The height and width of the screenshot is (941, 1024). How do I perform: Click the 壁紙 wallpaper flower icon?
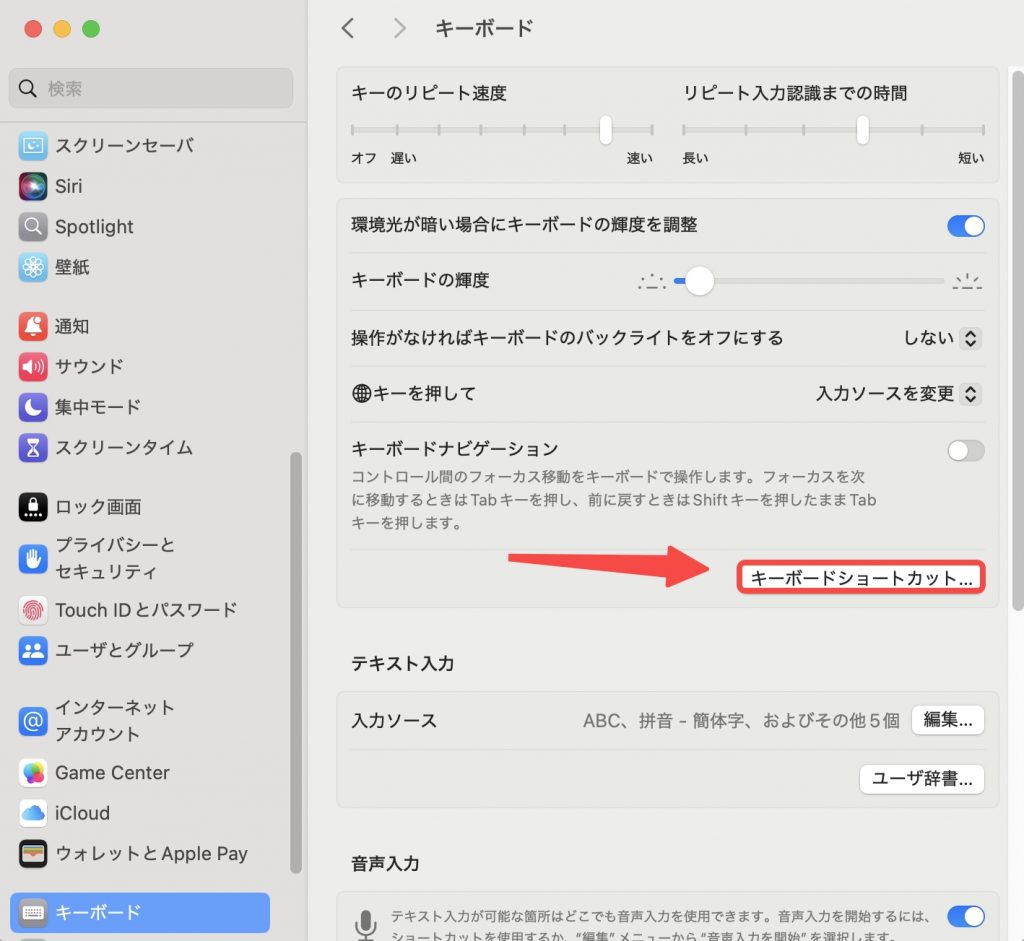[x=33, y=267]
